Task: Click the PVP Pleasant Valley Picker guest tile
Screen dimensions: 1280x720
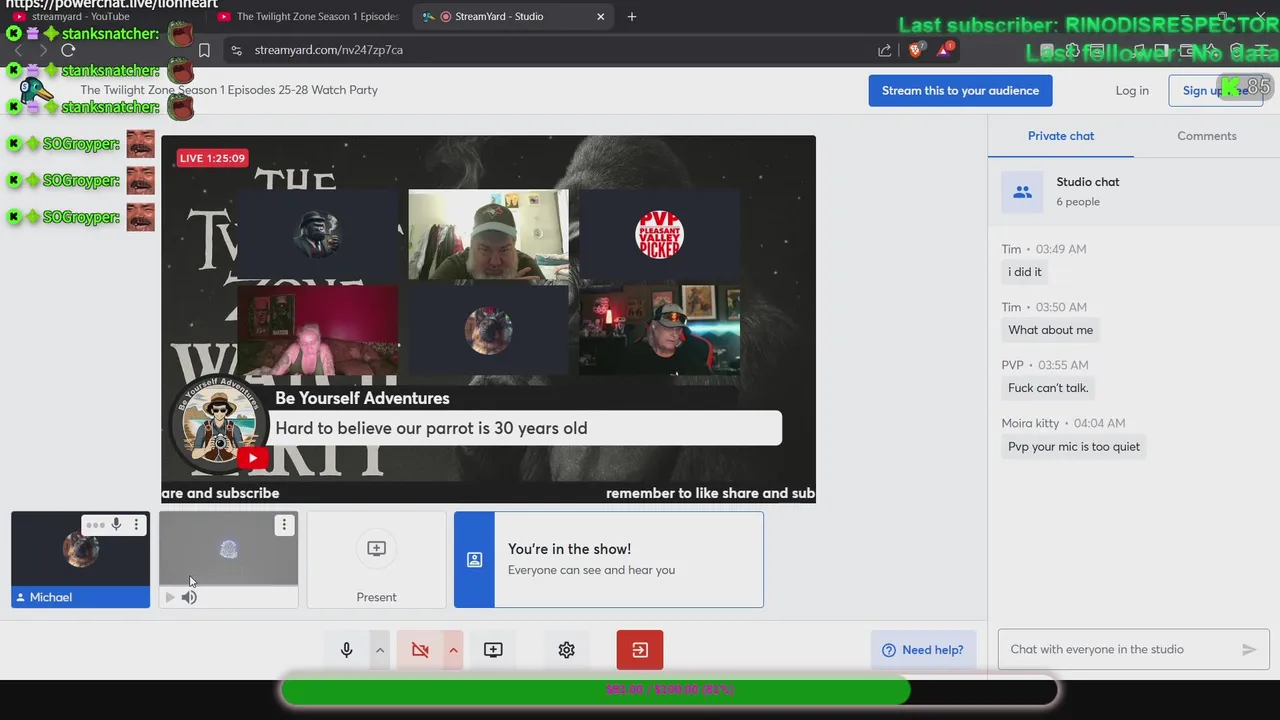Action: coord(660,234)
